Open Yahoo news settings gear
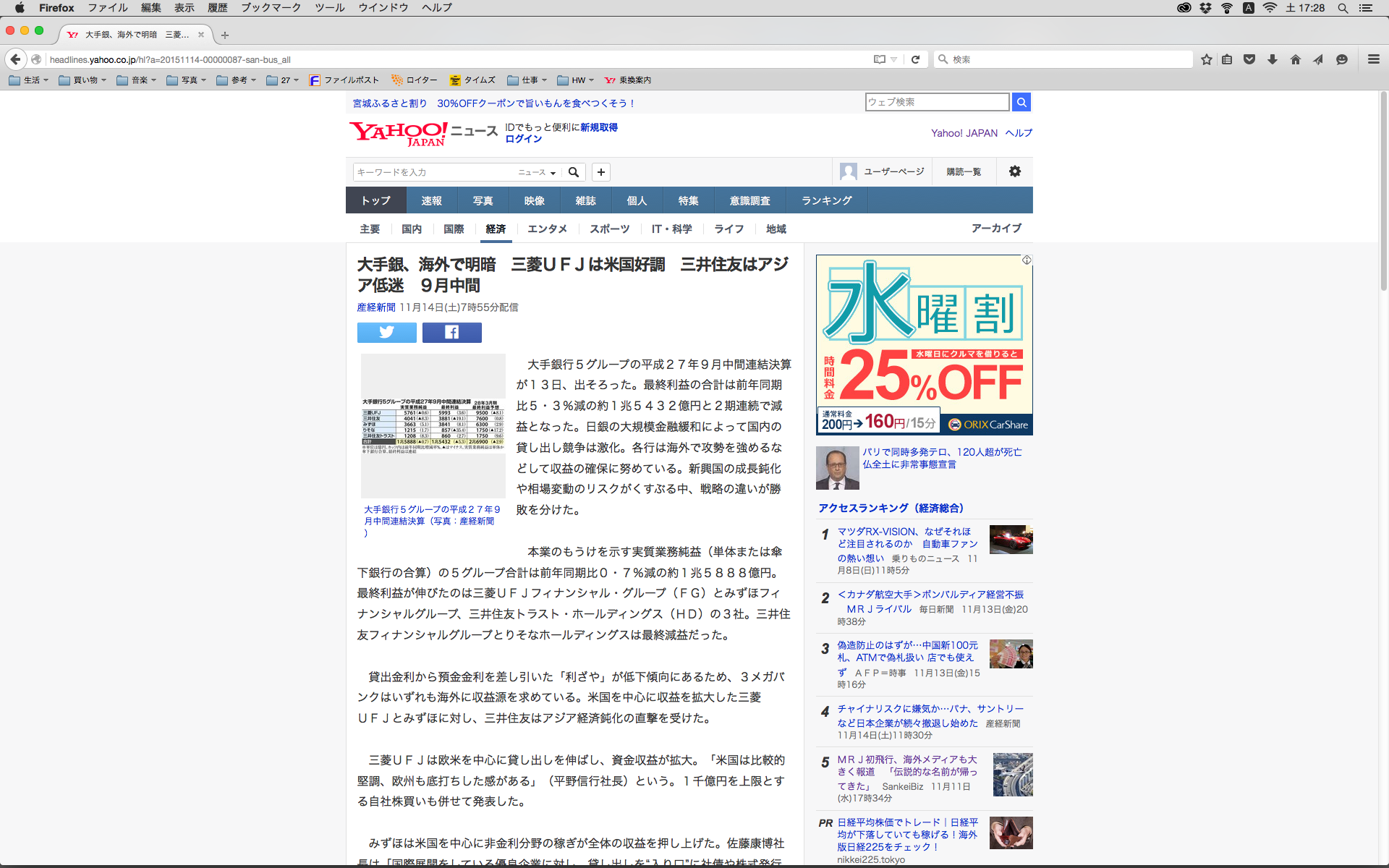1389x868 pixels. pos(1014,171)
